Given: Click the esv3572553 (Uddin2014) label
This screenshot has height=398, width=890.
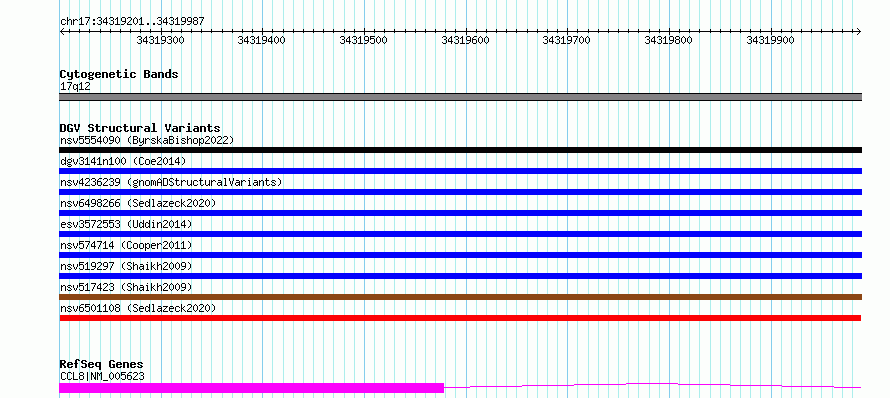Looking at the screenshot, I should pos(126,224).
